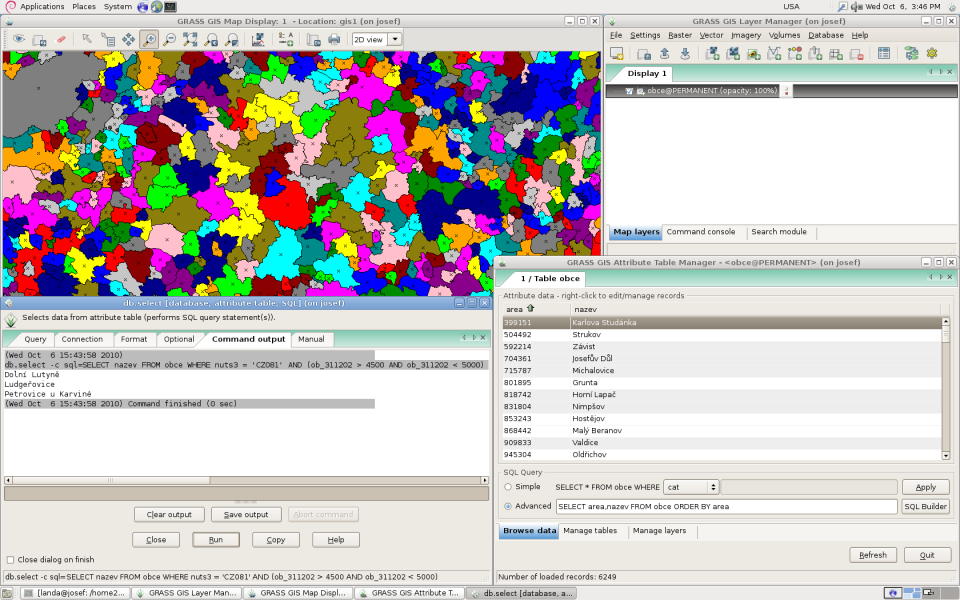This screenshot has height=600, width=960.
Task: Select the Zoom out magnifier tool
Action: click(170, 40)
